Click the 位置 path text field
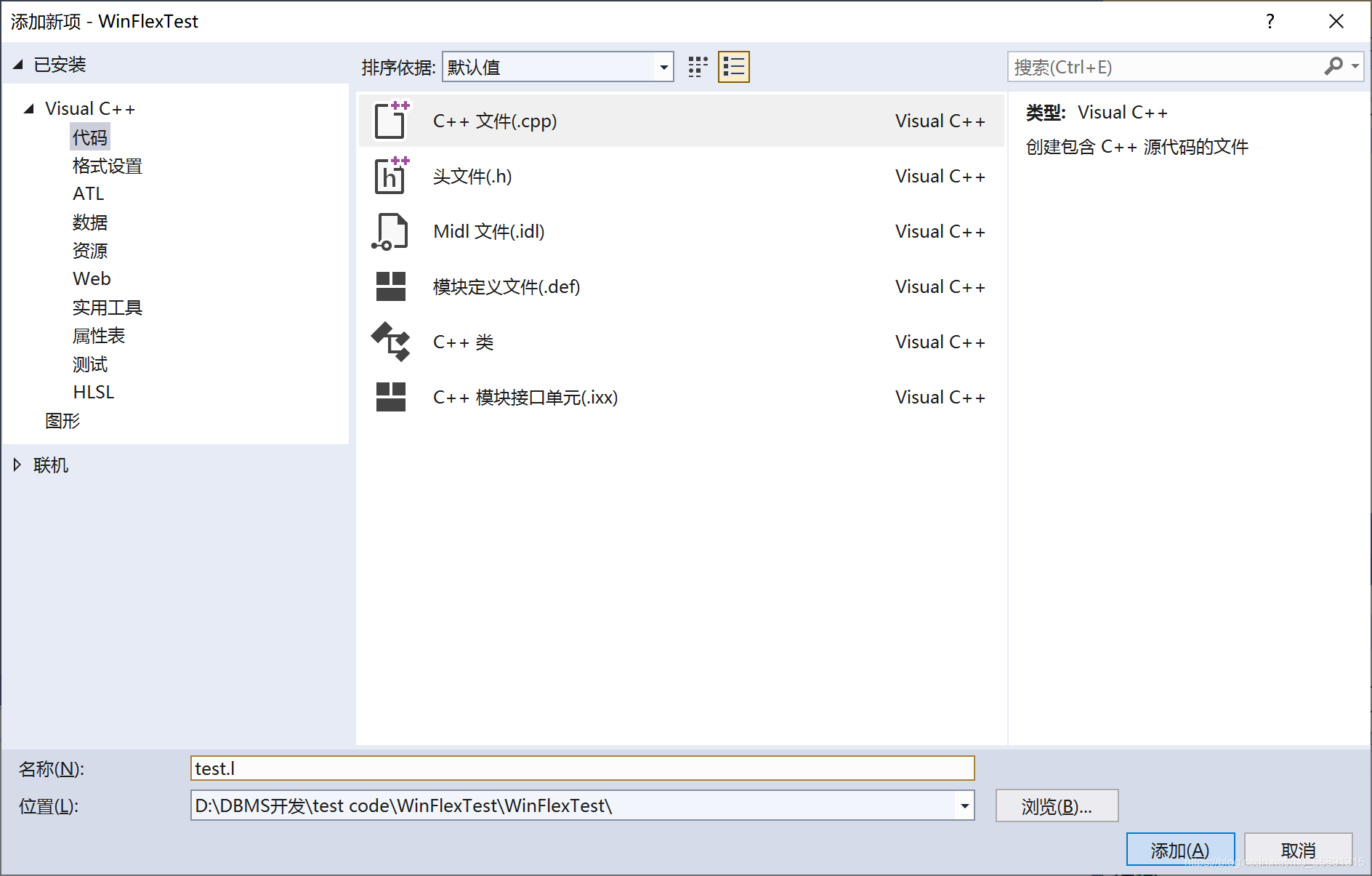1372x876 pixels. (573, 805)
